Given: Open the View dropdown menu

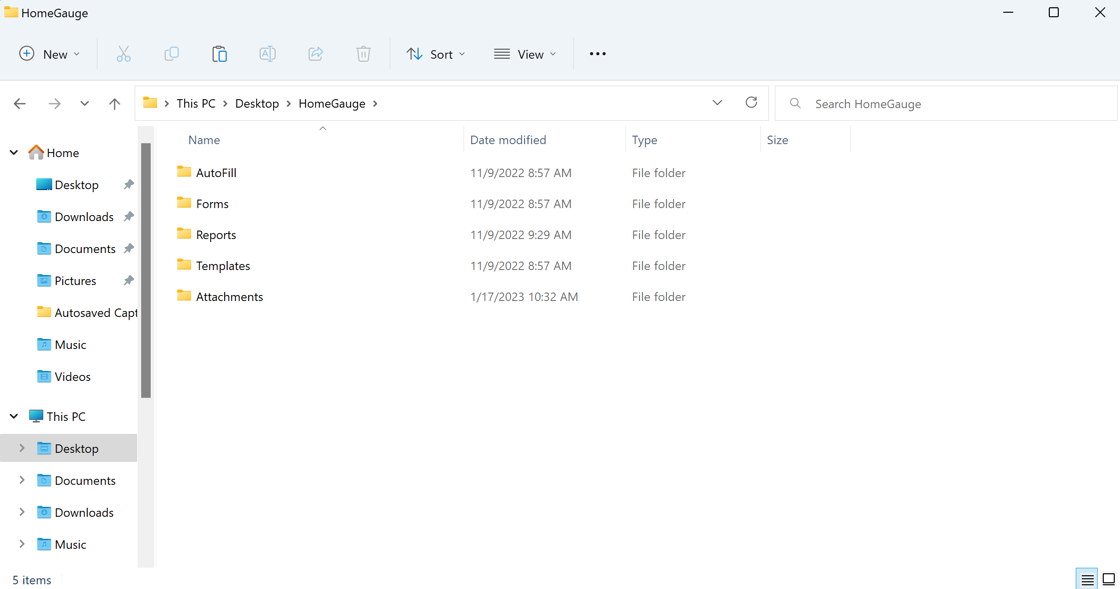Looking at the screenshot, I should 525,54.
